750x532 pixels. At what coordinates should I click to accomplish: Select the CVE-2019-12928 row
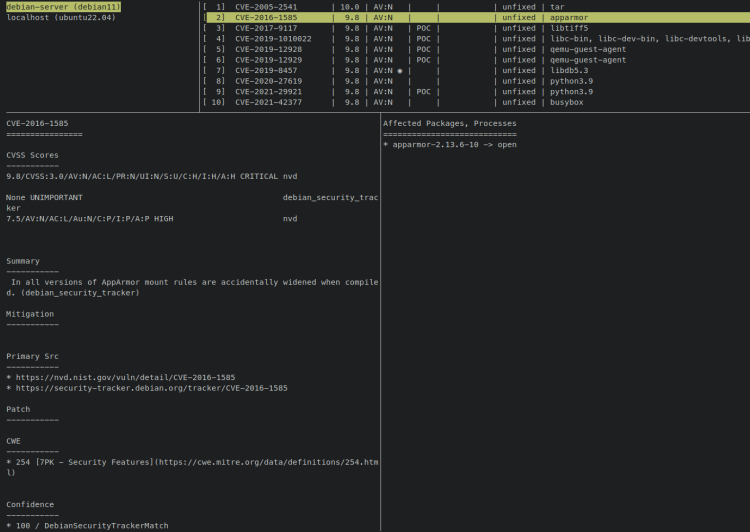(x=476, y=49)
